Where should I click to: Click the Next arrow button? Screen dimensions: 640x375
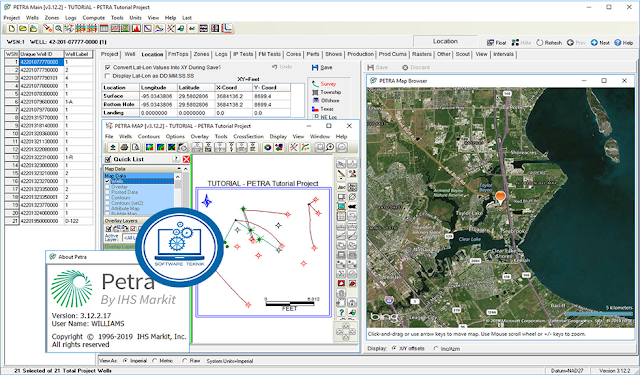pyautogui.click(x=600, y=42)
